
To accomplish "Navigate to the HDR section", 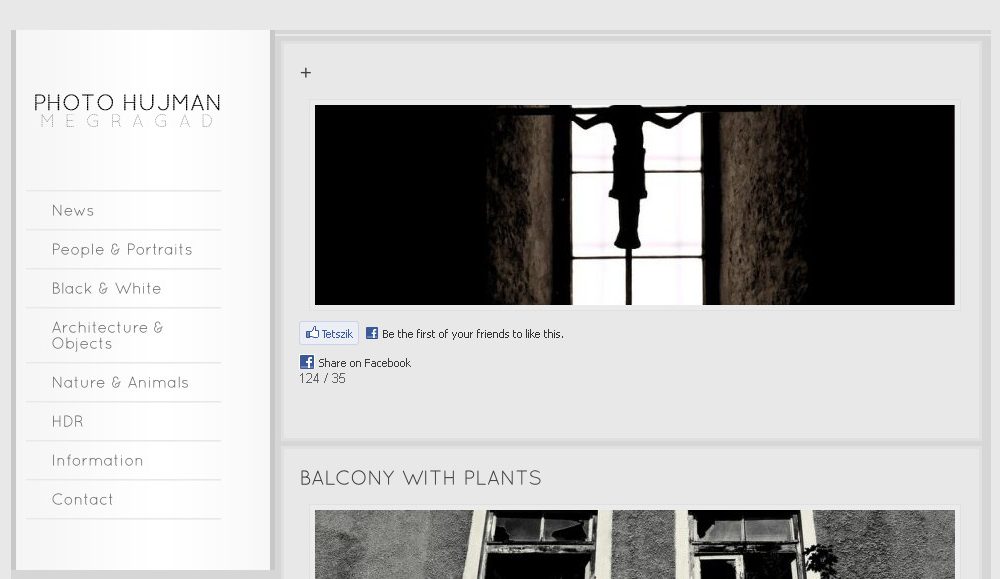I will 68,421.
